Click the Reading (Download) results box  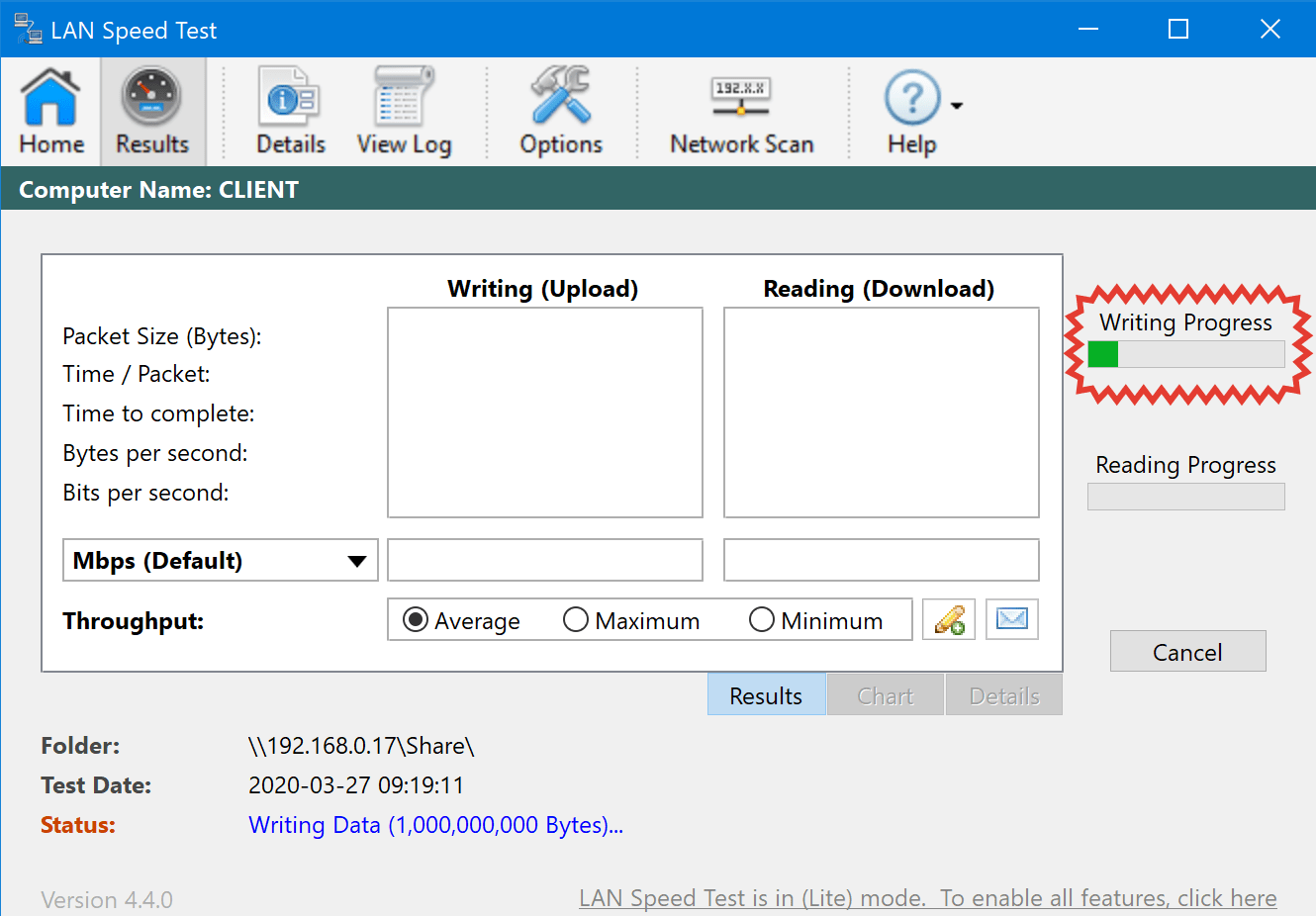882,412
